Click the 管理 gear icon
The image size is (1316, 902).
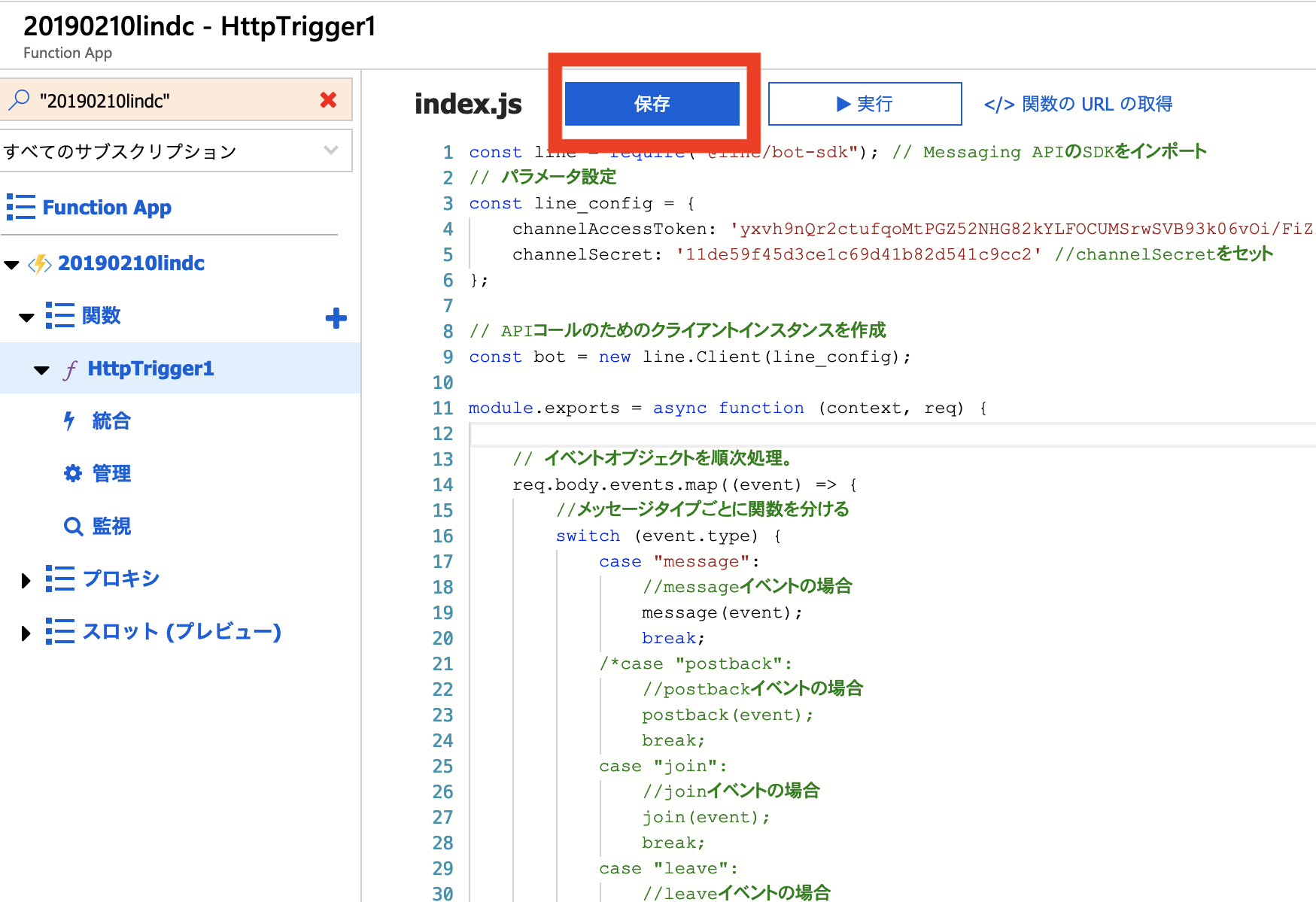click(x=73, y=473)
